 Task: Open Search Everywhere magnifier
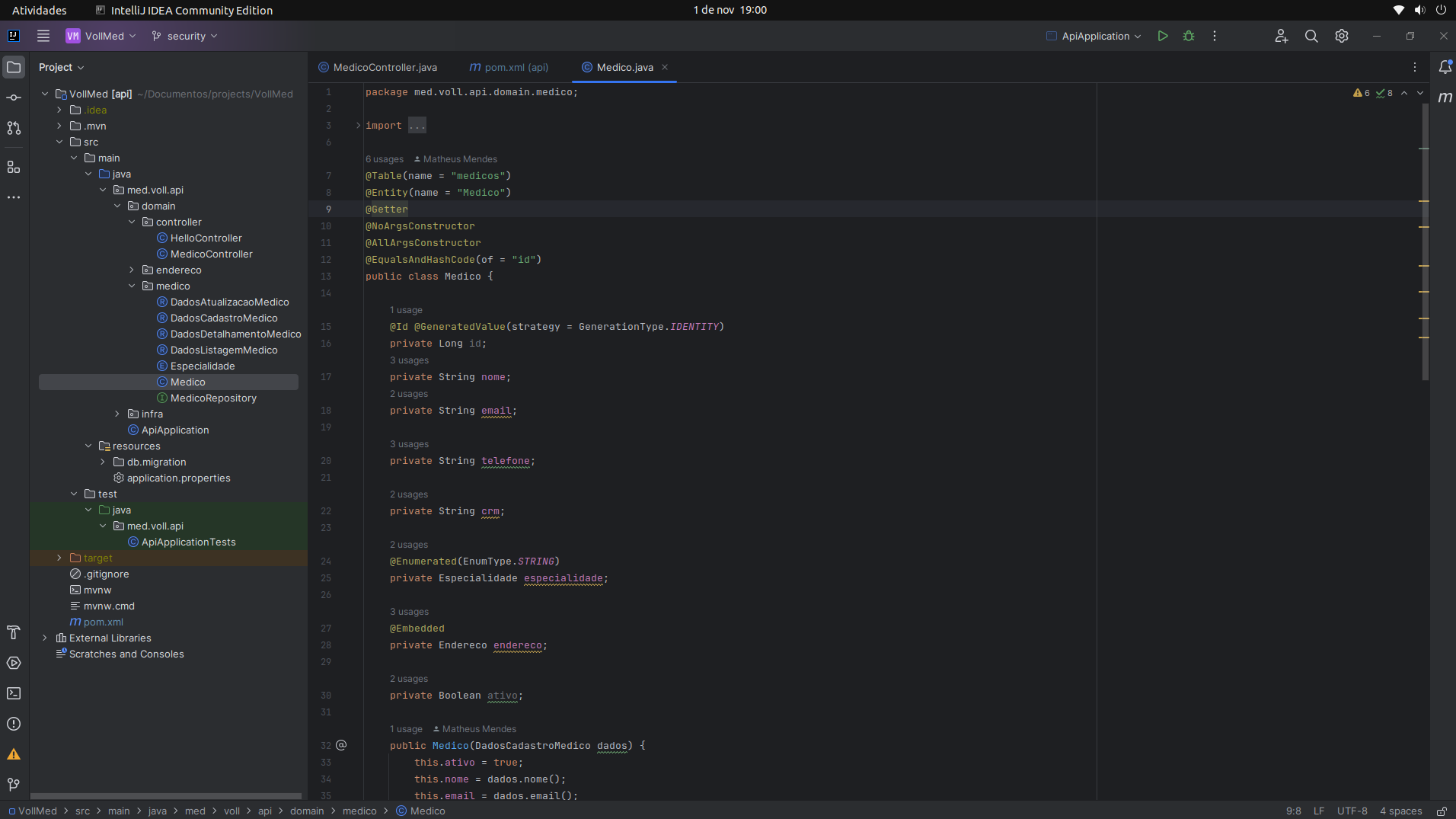tap(1311, 36)
